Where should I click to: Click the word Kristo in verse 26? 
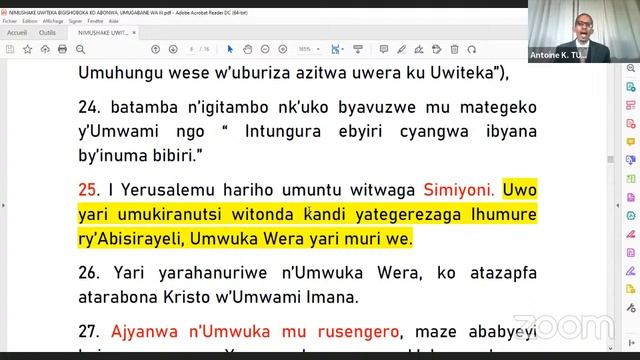(x=187, y=297)
